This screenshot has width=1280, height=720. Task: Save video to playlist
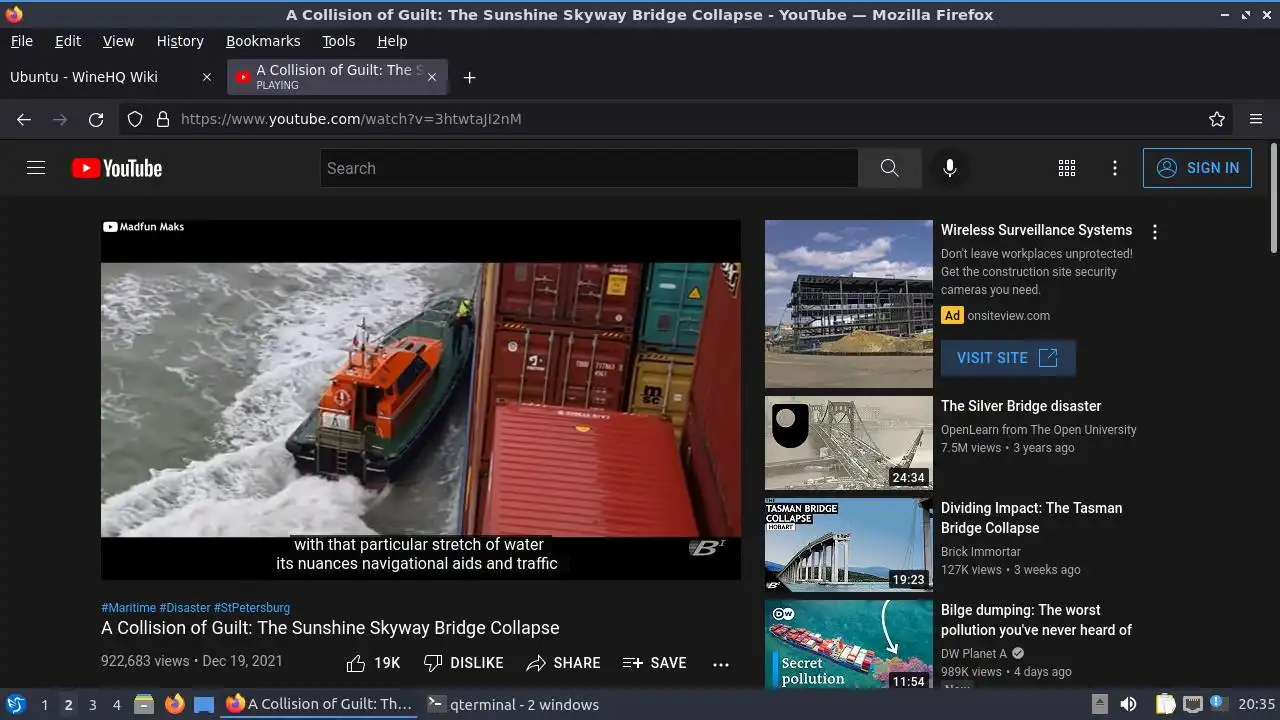pos(655,663)
